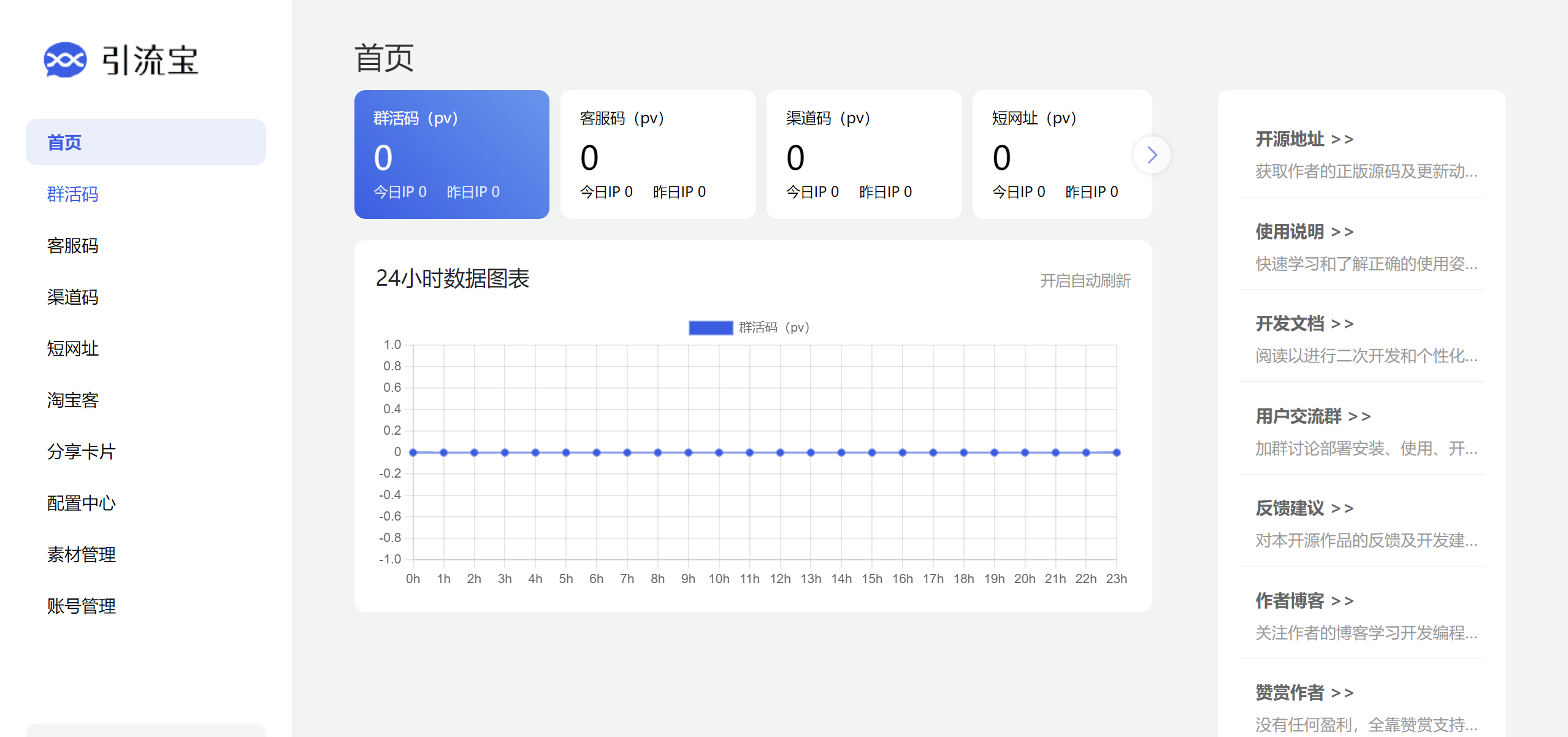The height and width of the screenshot is (737, 1568).
Task: Open the 开源地址 >> link
Action: [1304, 139]
